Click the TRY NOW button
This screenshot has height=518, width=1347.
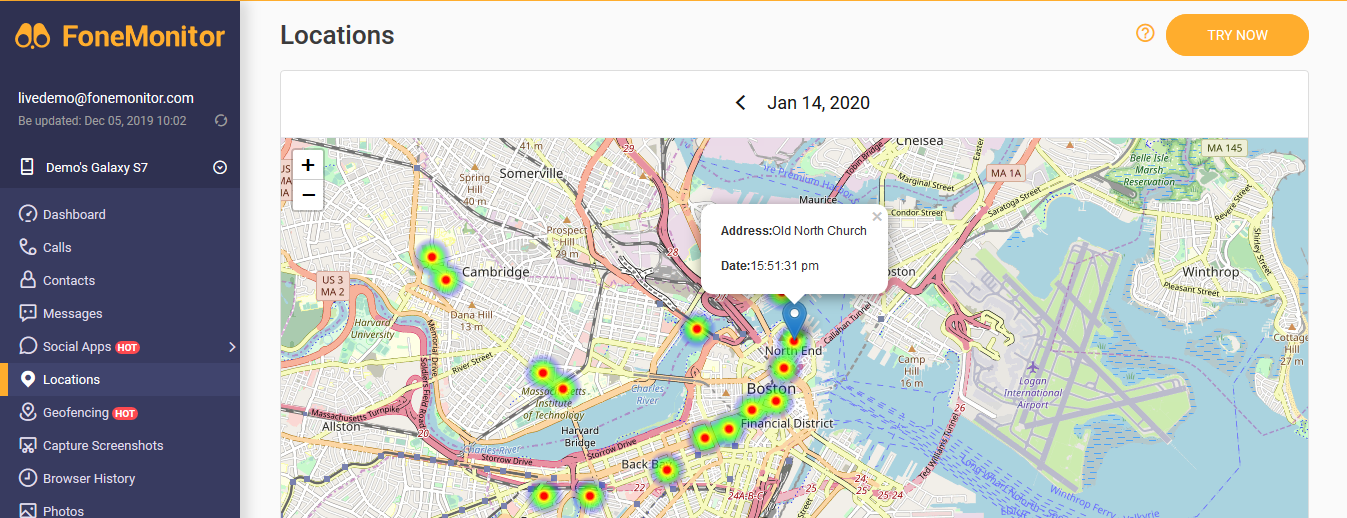tap(1237, 35)
